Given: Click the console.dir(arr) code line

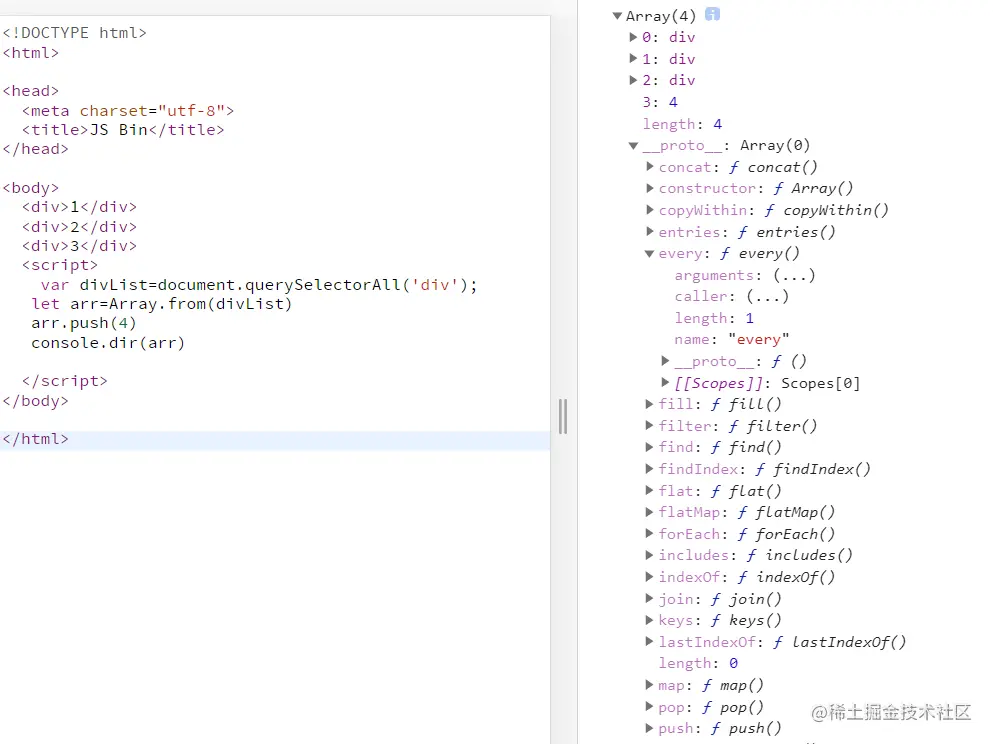Looking at the screenshot, I should coord(108,343).
